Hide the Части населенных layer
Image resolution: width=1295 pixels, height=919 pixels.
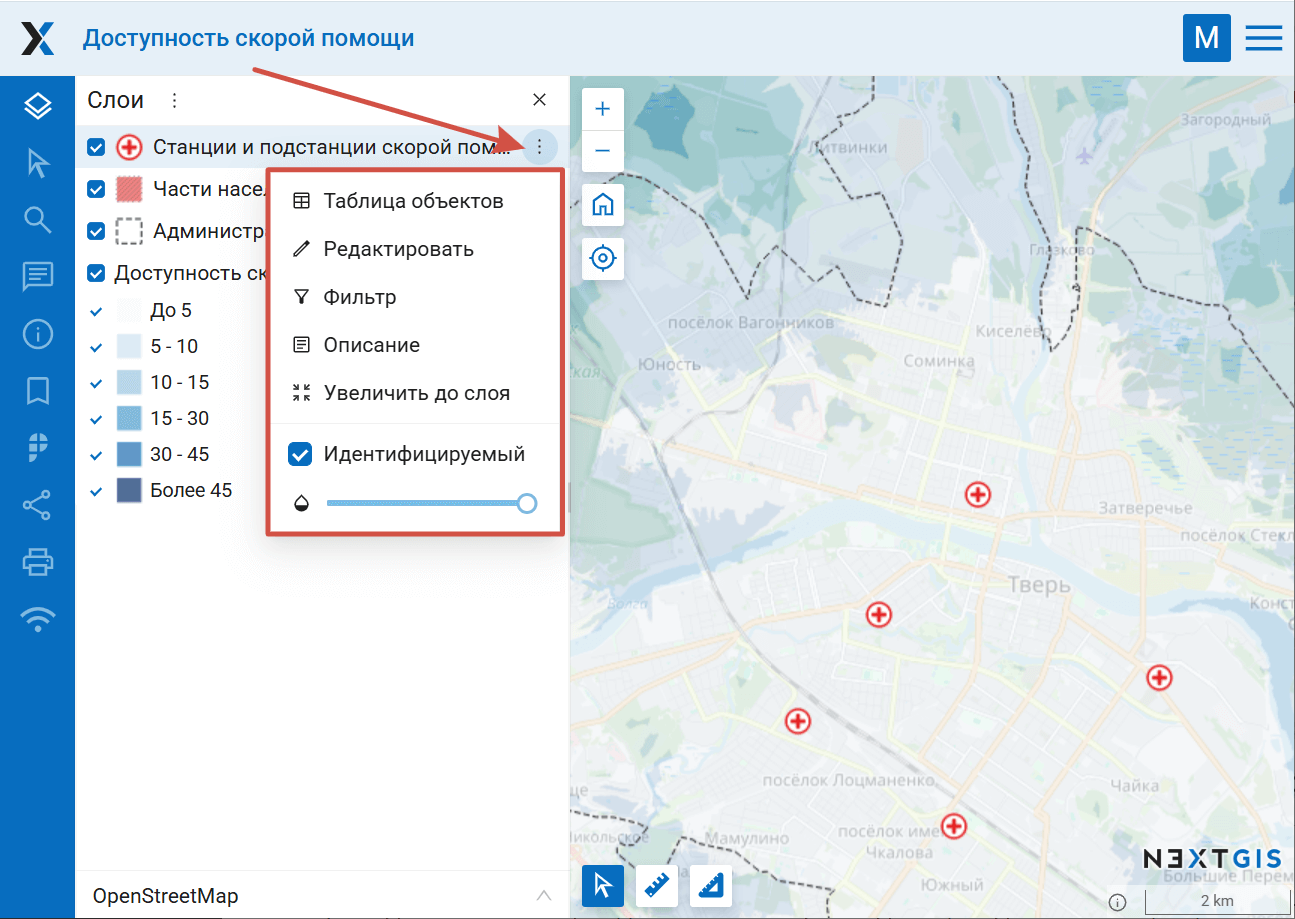click(x=95, y=189)
